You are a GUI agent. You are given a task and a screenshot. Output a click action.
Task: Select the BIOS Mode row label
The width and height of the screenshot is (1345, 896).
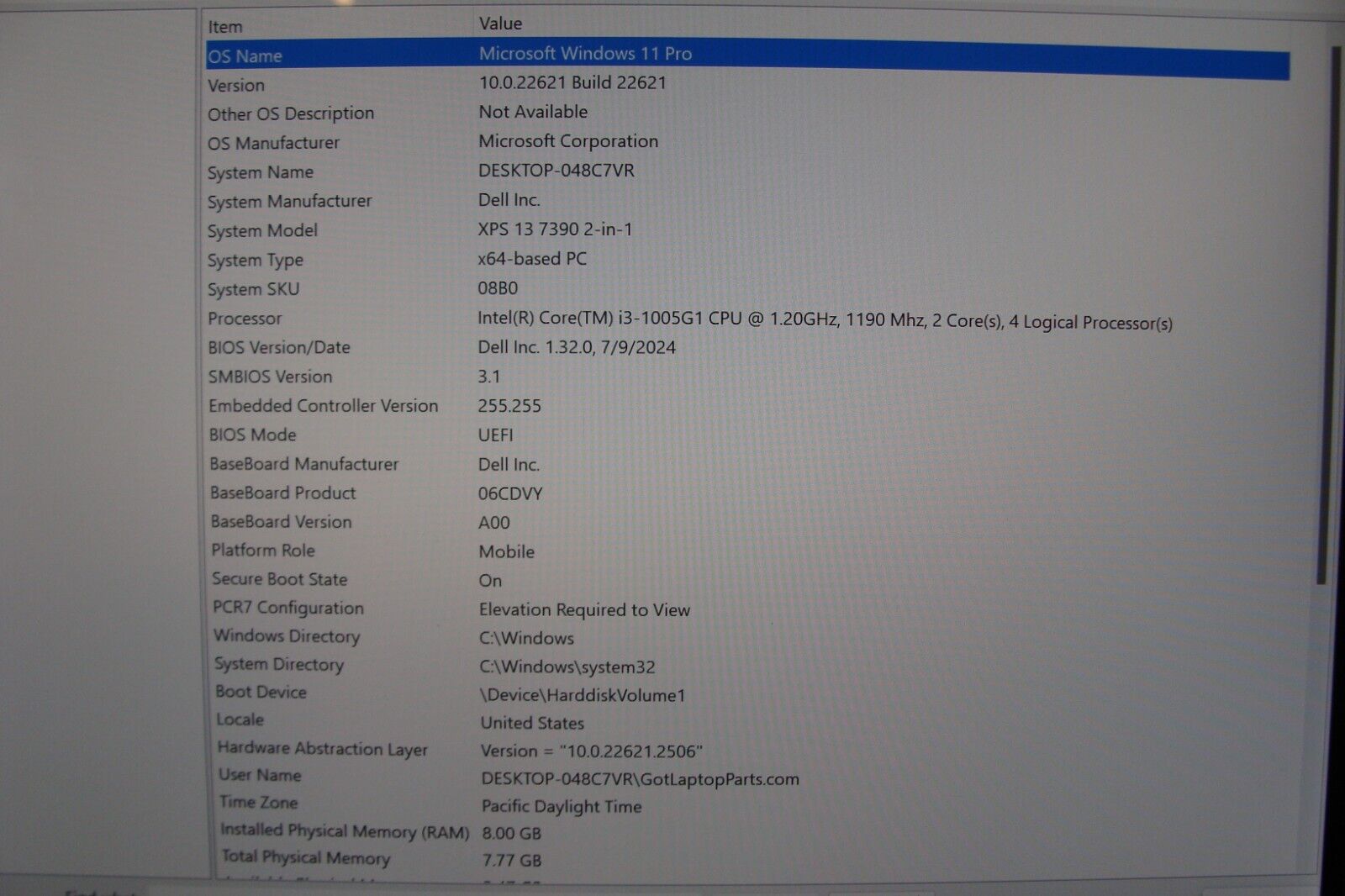pyautogui.click(x=253, y=435)
